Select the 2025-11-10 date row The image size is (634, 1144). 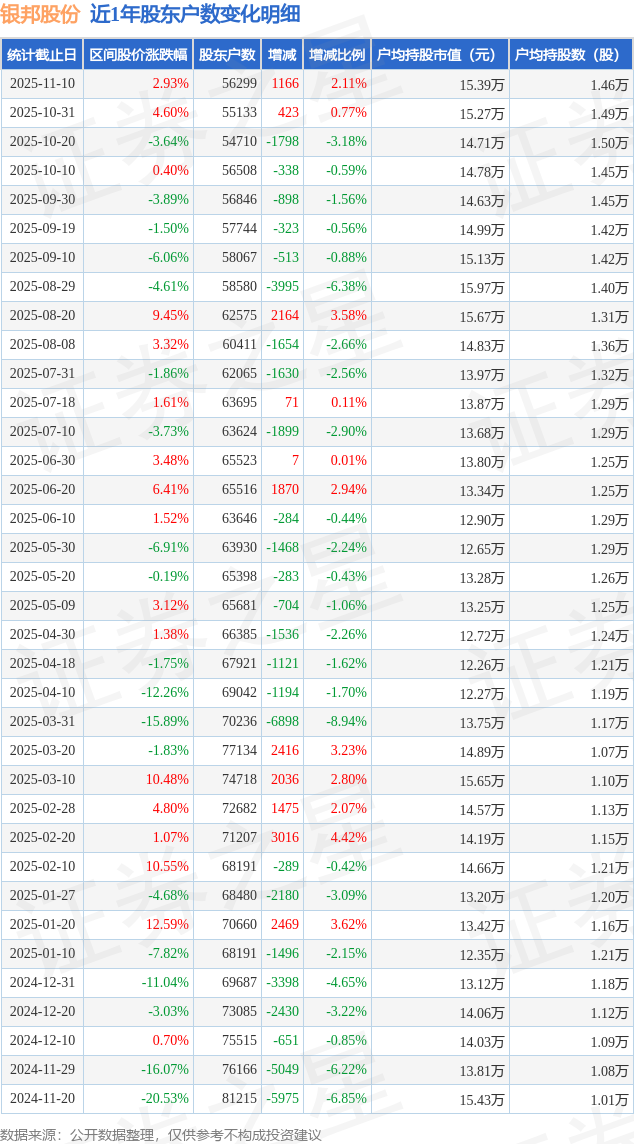[x=42, y=84]
